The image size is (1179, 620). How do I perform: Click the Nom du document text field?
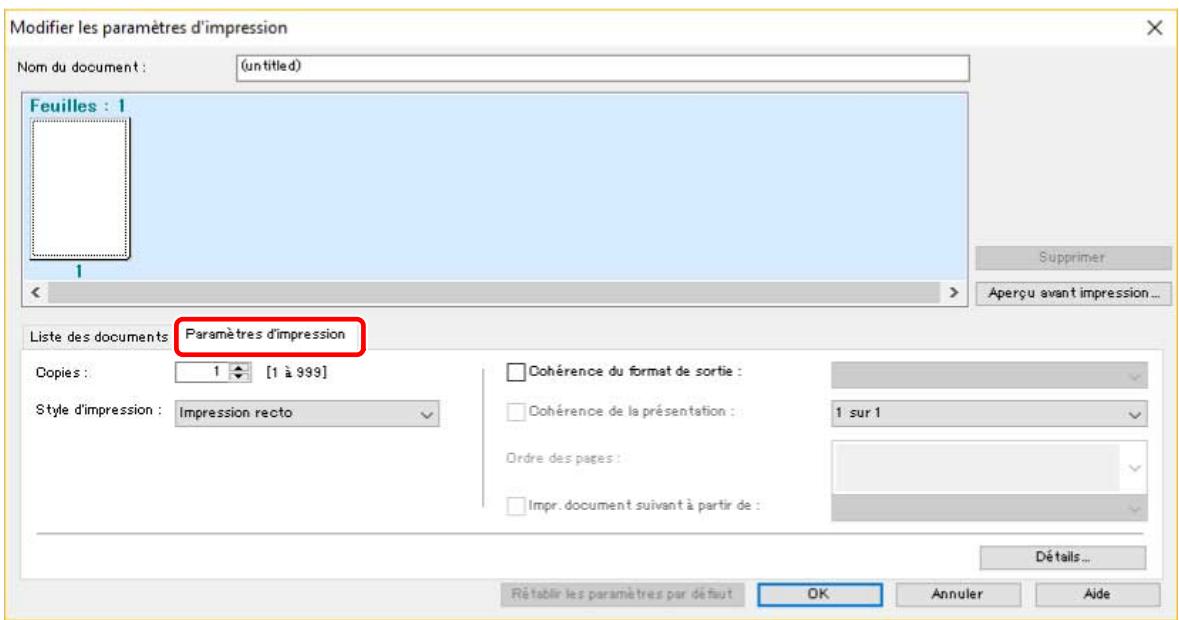point(602,68)
